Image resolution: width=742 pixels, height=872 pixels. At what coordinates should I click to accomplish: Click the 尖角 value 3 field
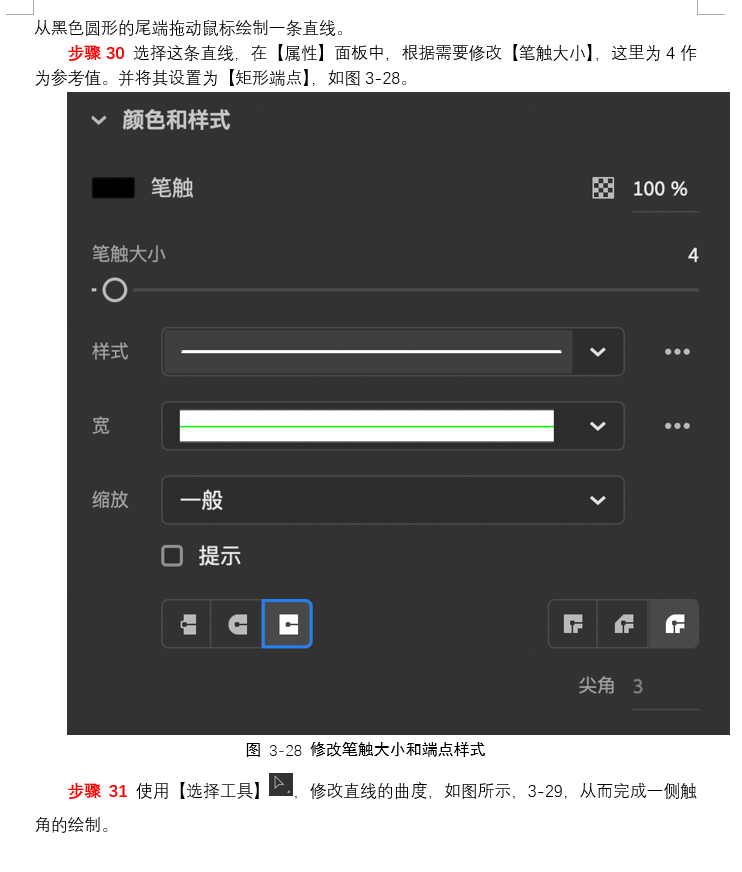click(x=665, y=687)
